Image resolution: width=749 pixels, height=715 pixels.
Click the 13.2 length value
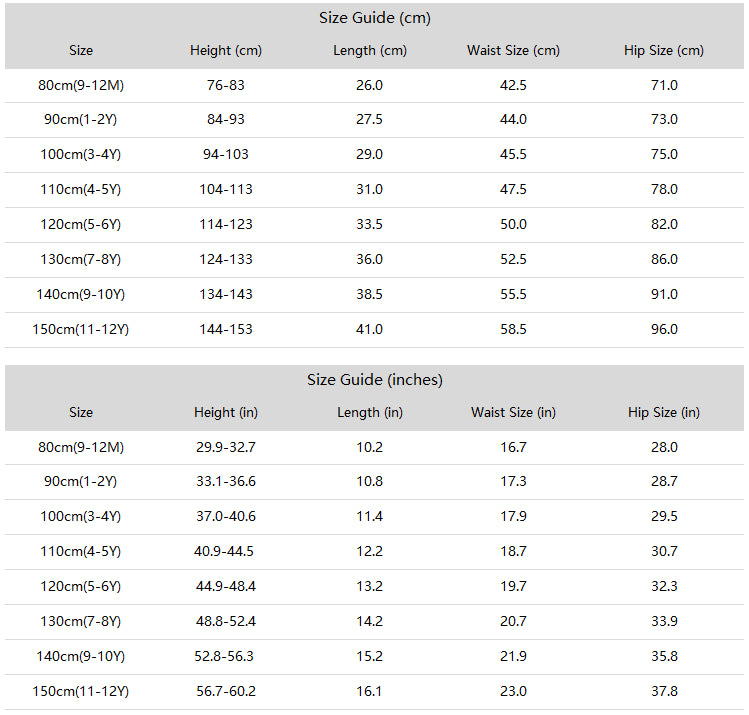coord(369,586)
